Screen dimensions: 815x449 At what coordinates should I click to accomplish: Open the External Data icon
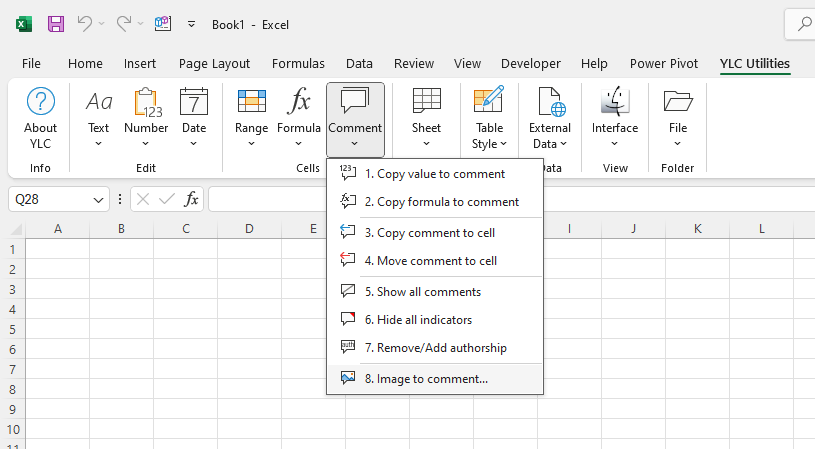(550, 102)
